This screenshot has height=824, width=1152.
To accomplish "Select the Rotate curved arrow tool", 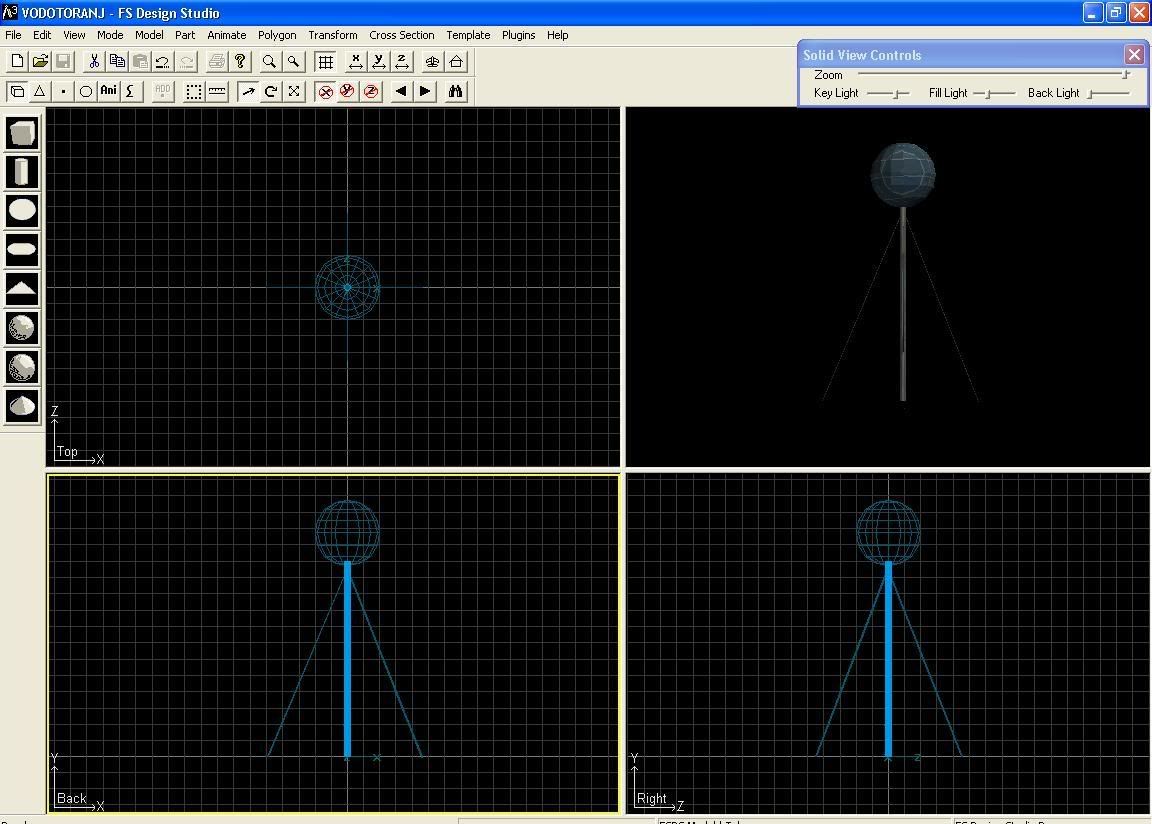I will 271,91.
